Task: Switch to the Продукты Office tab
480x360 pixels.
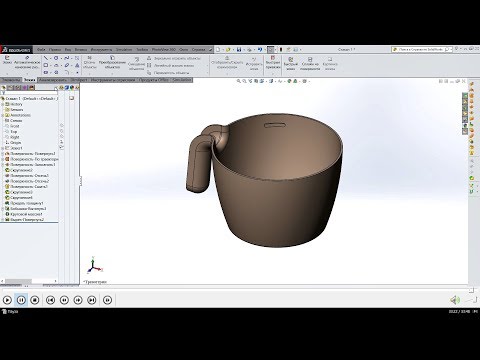Action: coord(154,80)
